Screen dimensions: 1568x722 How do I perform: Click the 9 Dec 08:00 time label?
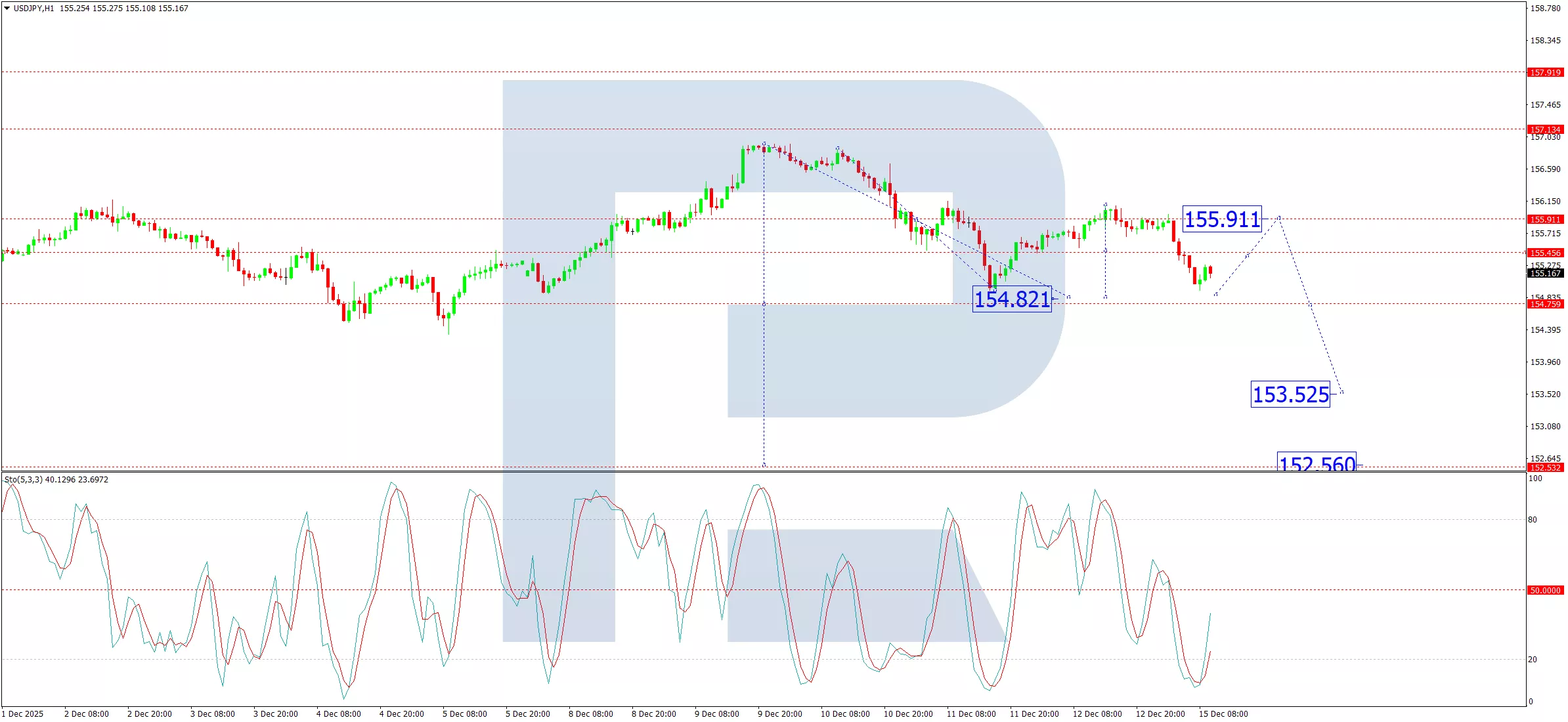click(716, 713)
